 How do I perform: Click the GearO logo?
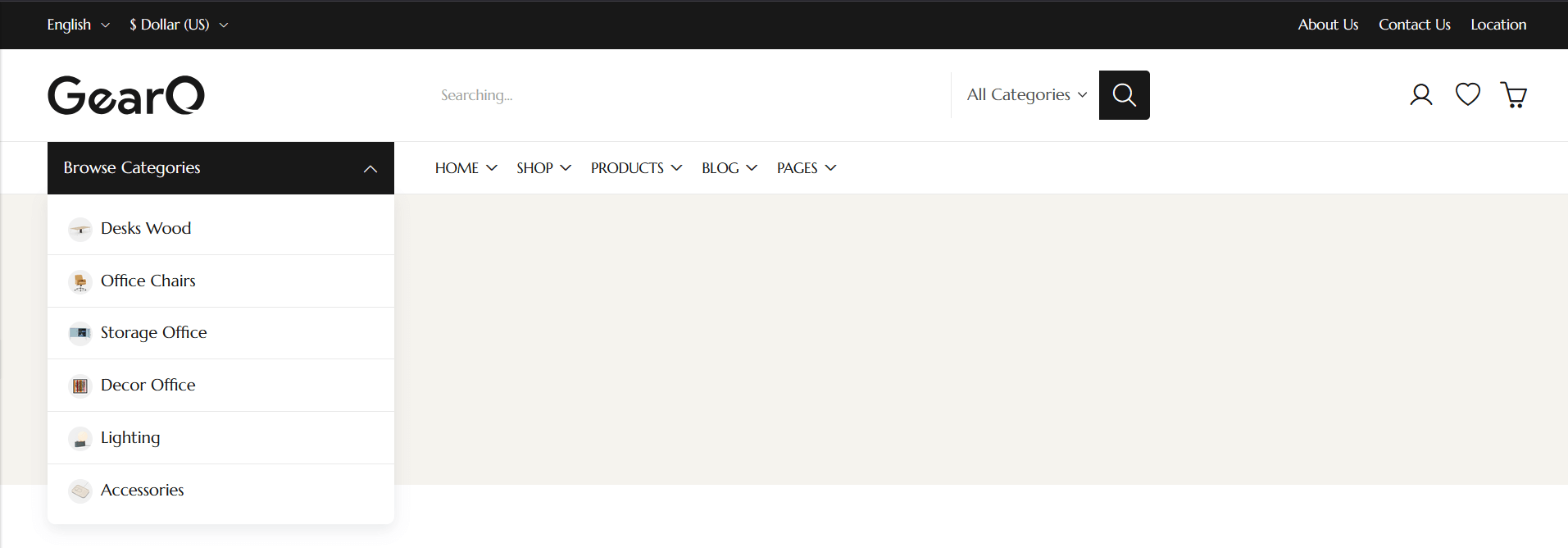tap(126, 95)
